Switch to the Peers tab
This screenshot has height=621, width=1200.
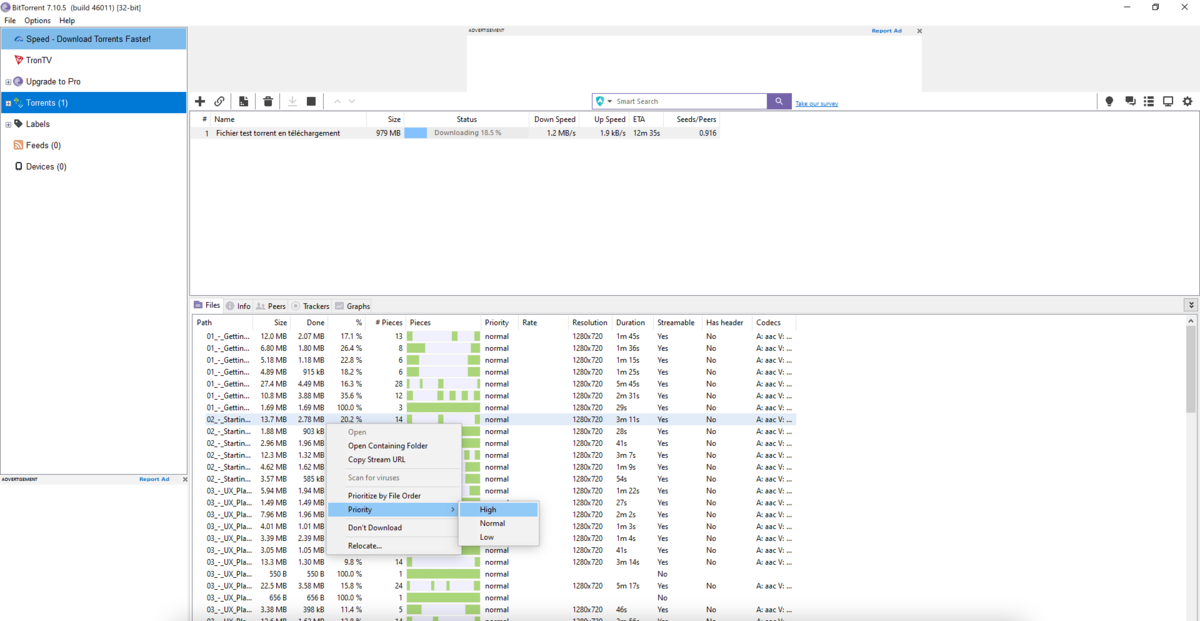(270, 306)
